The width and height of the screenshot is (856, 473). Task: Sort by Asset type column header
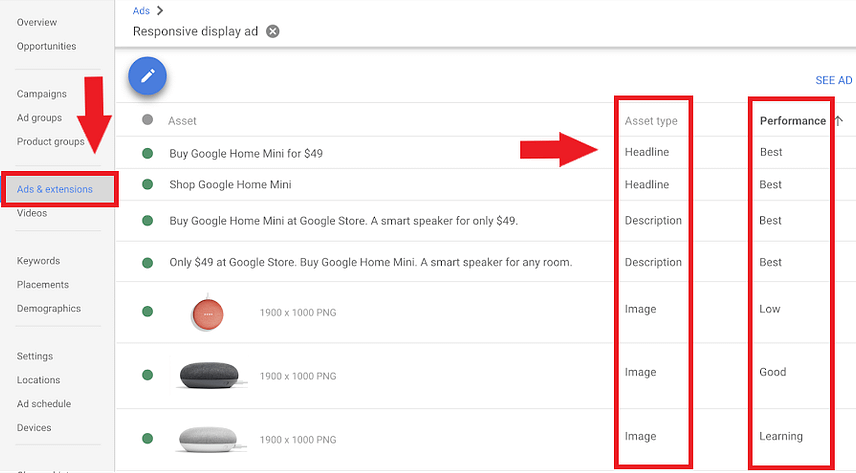[x=651, y=121]
